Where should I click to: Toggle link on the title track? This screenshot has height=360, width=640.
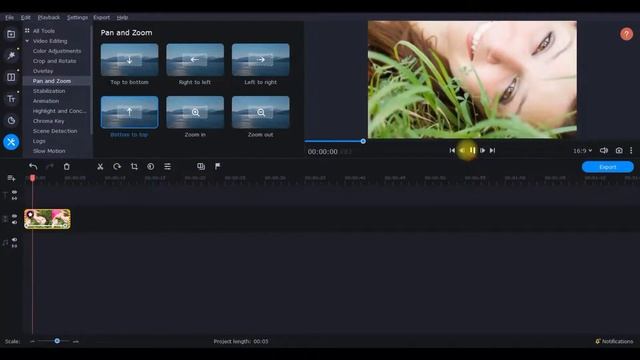(x=14, y=198)
